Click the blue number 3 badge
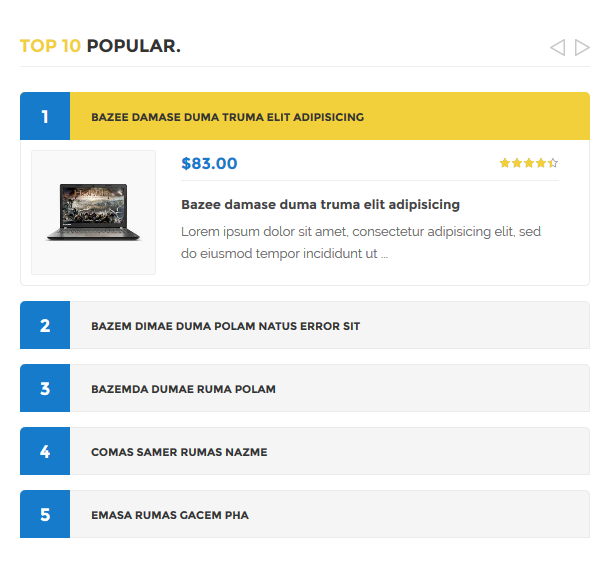The width and height of the screenshot is (604, 568). pyautogui.click(x=45, y=389)
